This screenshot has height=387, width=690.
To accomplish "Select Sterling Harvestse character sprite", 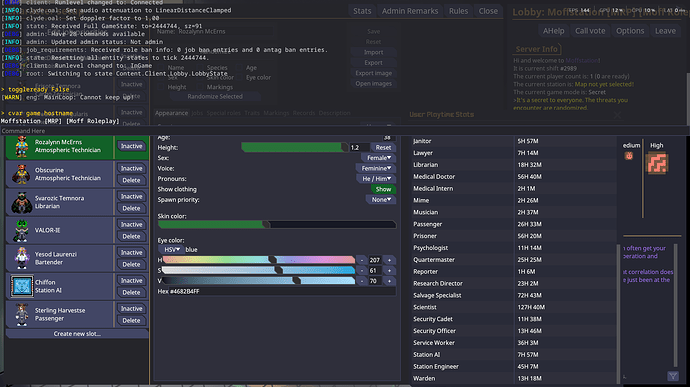I will point(21,315).
